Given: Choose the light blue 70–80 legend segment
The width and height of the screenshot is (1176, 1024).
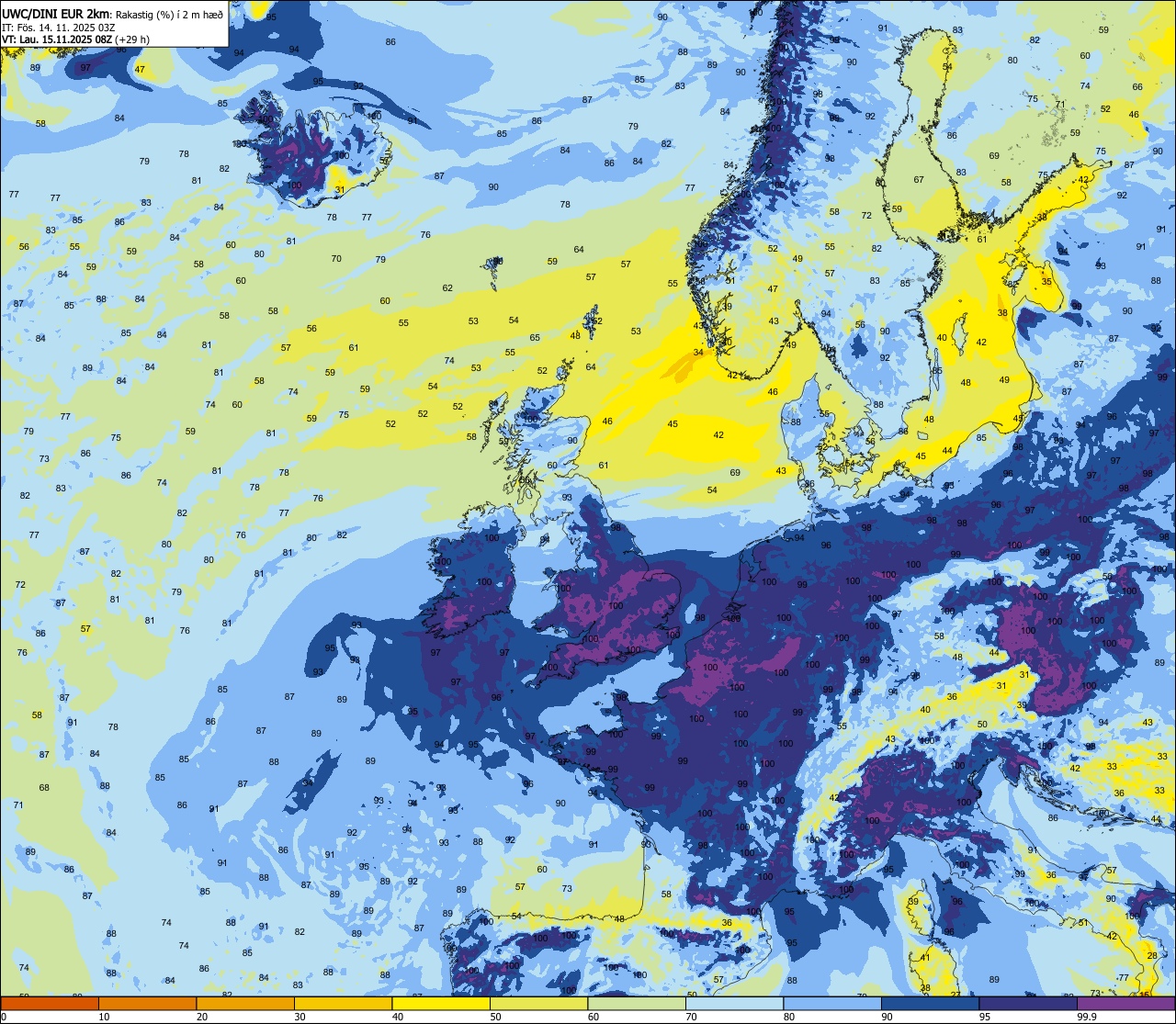Looking at the screenshot, I should pos(734,1003).
